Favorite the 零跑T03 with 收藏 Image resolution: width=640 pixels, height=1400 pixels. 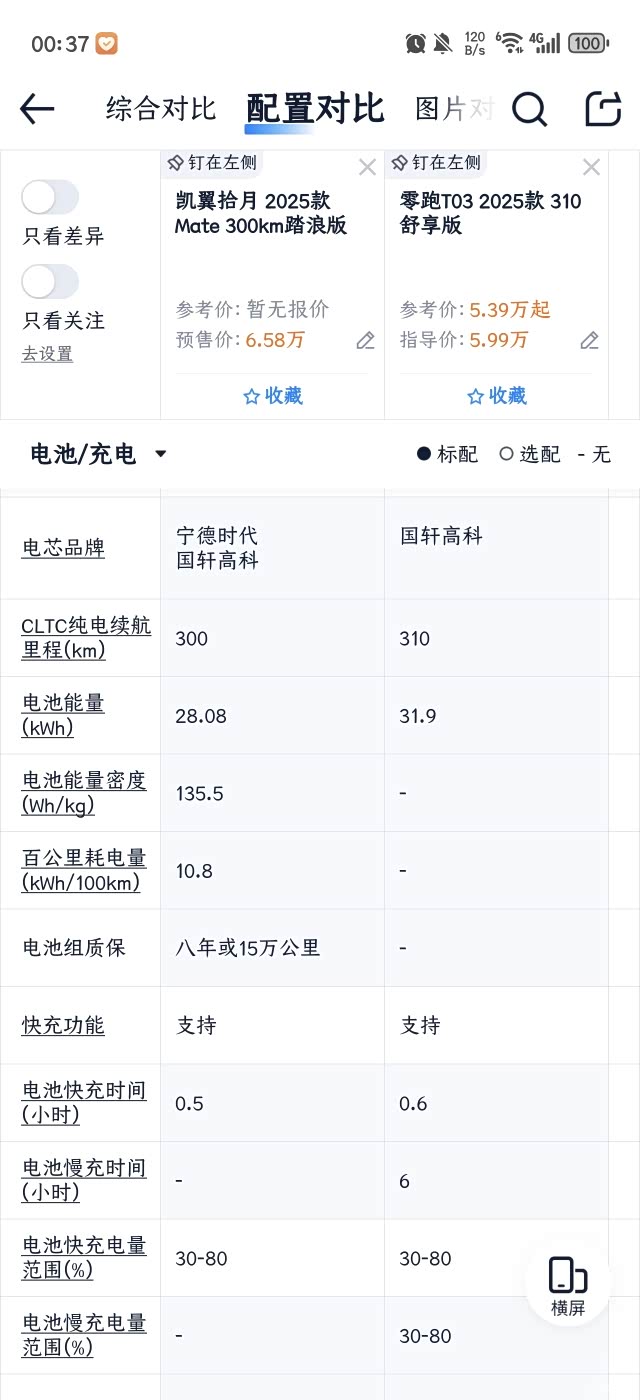pyautogui.click(x=497, y=396)
